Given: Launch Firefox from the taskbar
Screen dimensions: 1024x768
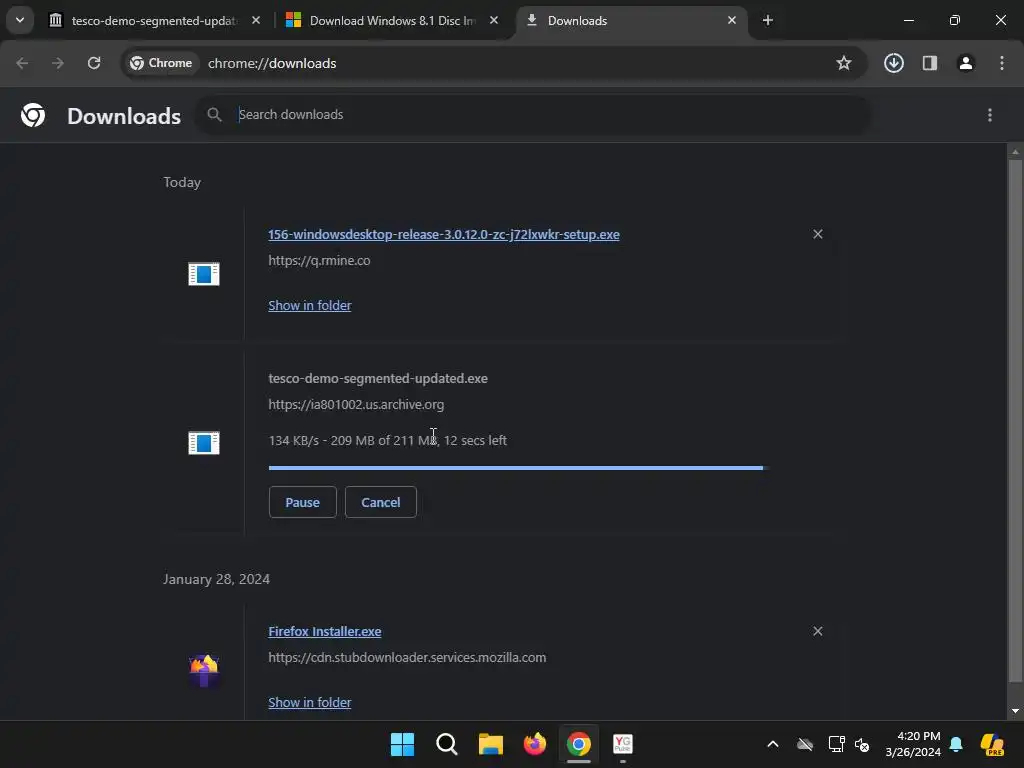Looking at the screenshot, I should (x=535, y=744).
